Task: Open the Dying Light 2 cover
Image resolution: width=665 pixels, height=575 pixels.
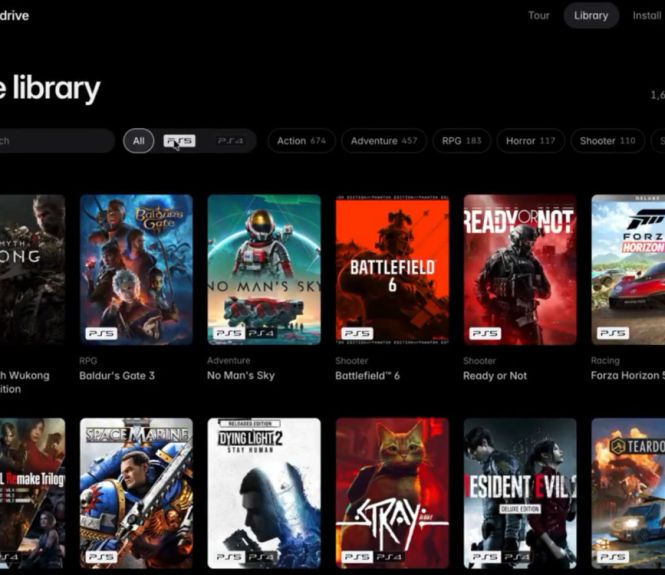Action: click(x=264, y=493)
